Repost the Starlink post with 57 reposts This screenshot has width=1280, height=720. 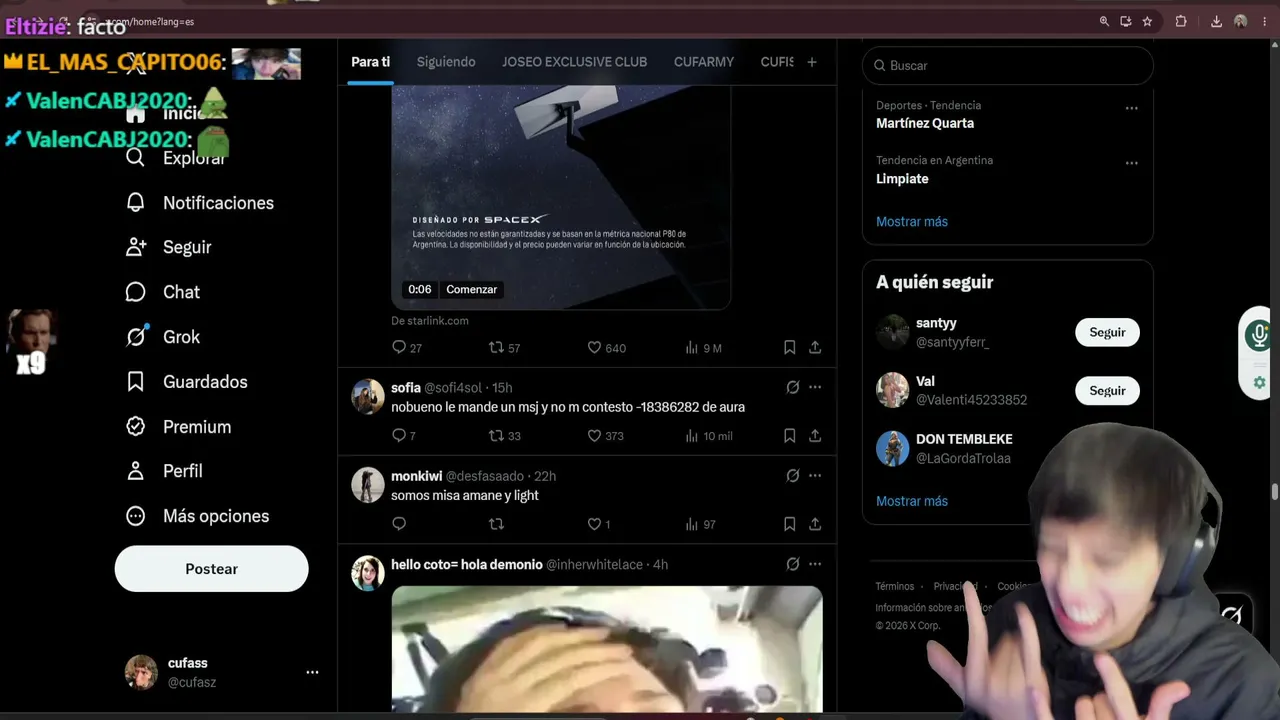[x=504, y=348]
